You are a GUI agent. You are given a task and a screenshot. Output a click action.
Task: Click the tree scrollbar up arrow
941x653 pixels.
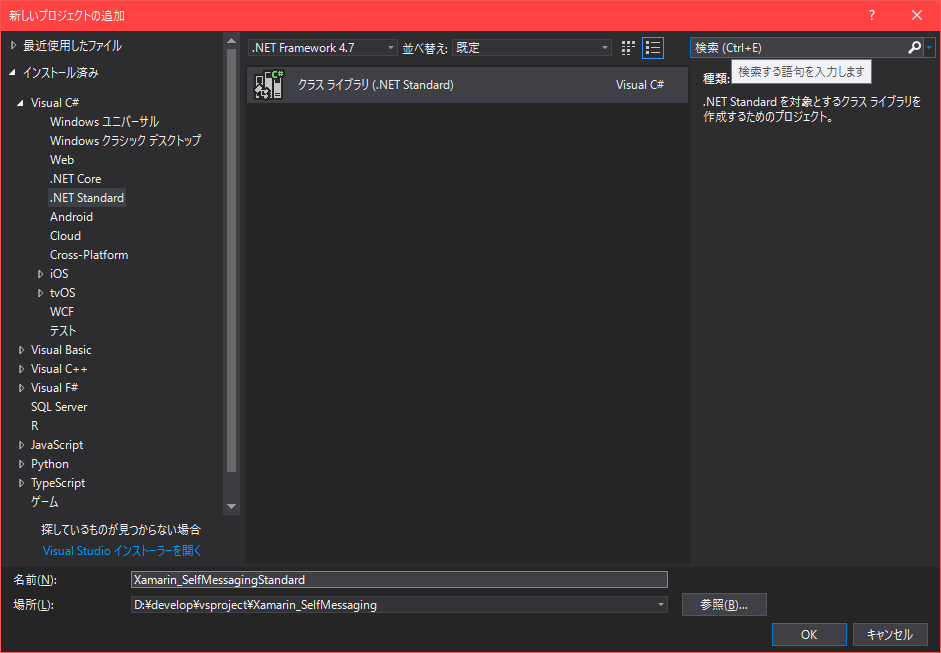(231, 41)
